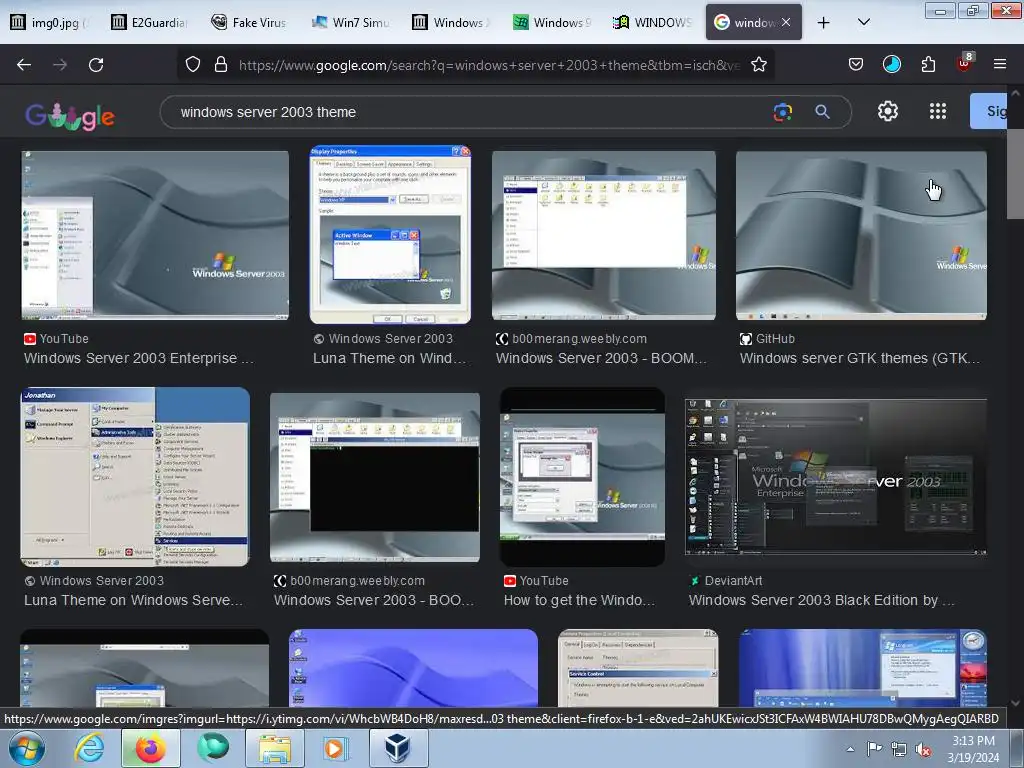Click the scrollbar down arrow
1024x768 pixels.
tap(1015, 703)
